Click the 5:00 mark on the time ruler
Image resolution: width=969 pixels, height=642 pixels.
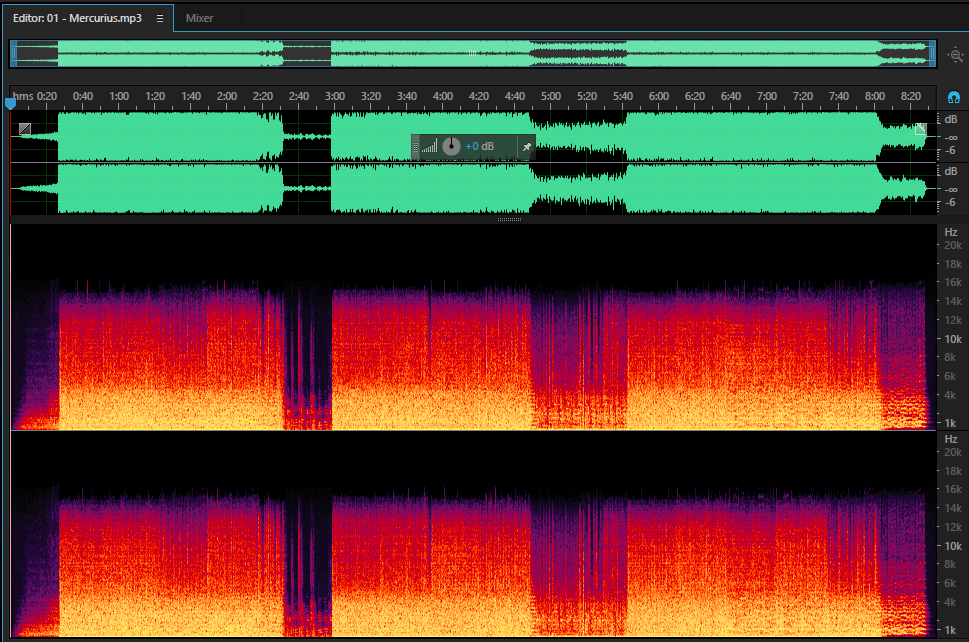coord(551,96)
